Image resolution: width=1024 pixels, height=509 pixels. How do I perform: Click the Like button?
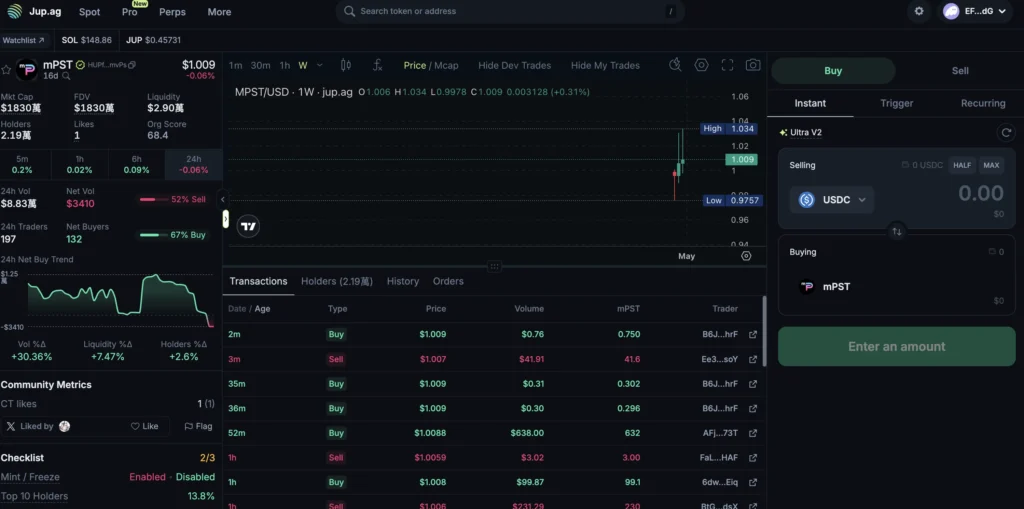point(144,426)
